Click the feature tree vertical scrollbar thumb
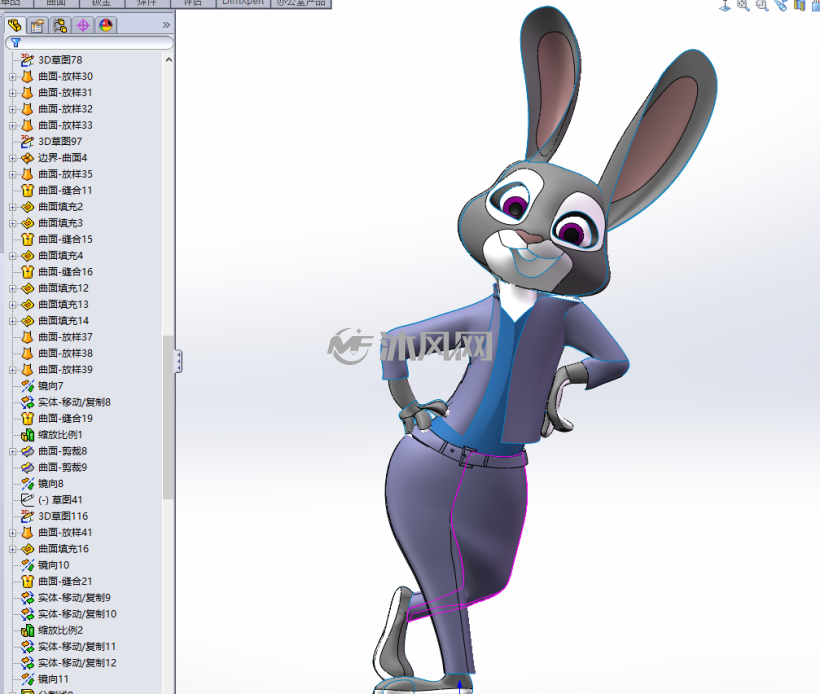Screen dimensions: 820x694 pos(168,417)
